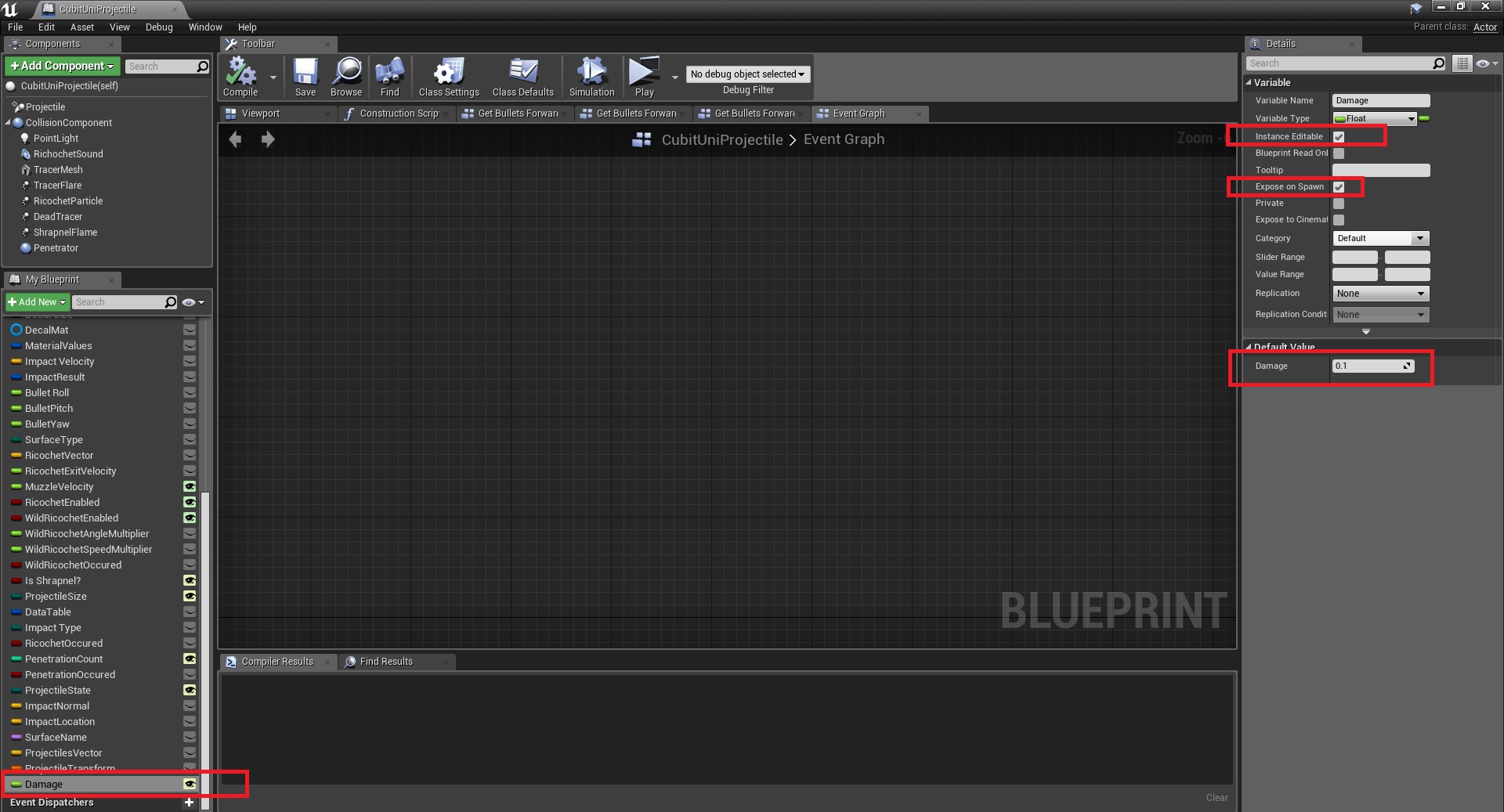Screen dimensions: 1504x812
Task: Save the CubitUniProjectile blueprint
Action: click(x=305, y=76)
